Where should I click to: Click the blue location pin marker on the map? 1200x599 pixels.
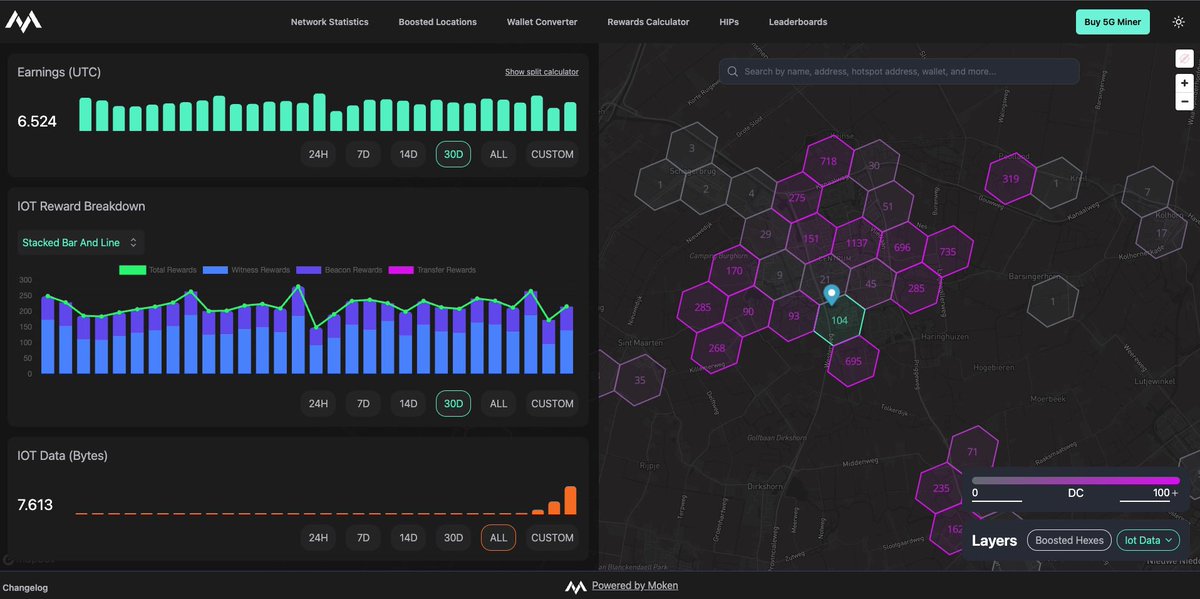click(x=831, y=295)
